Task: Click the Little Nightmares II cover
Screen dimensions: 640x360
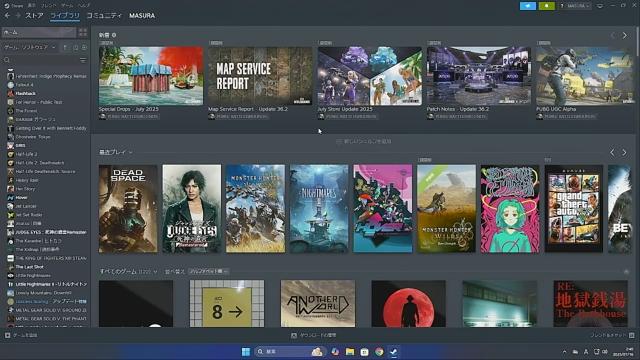Action: [x=319, y=209]
